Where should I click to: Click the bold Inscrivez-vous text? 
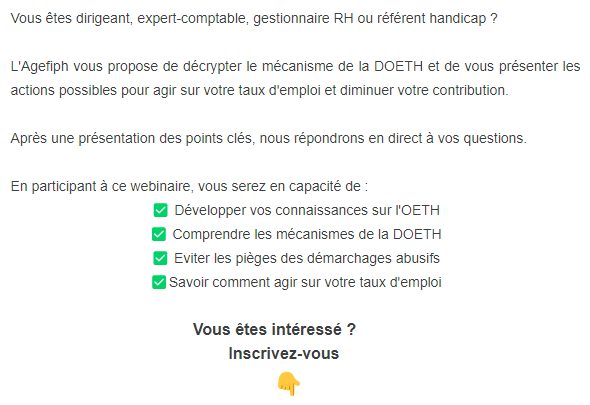click(284, 354)
